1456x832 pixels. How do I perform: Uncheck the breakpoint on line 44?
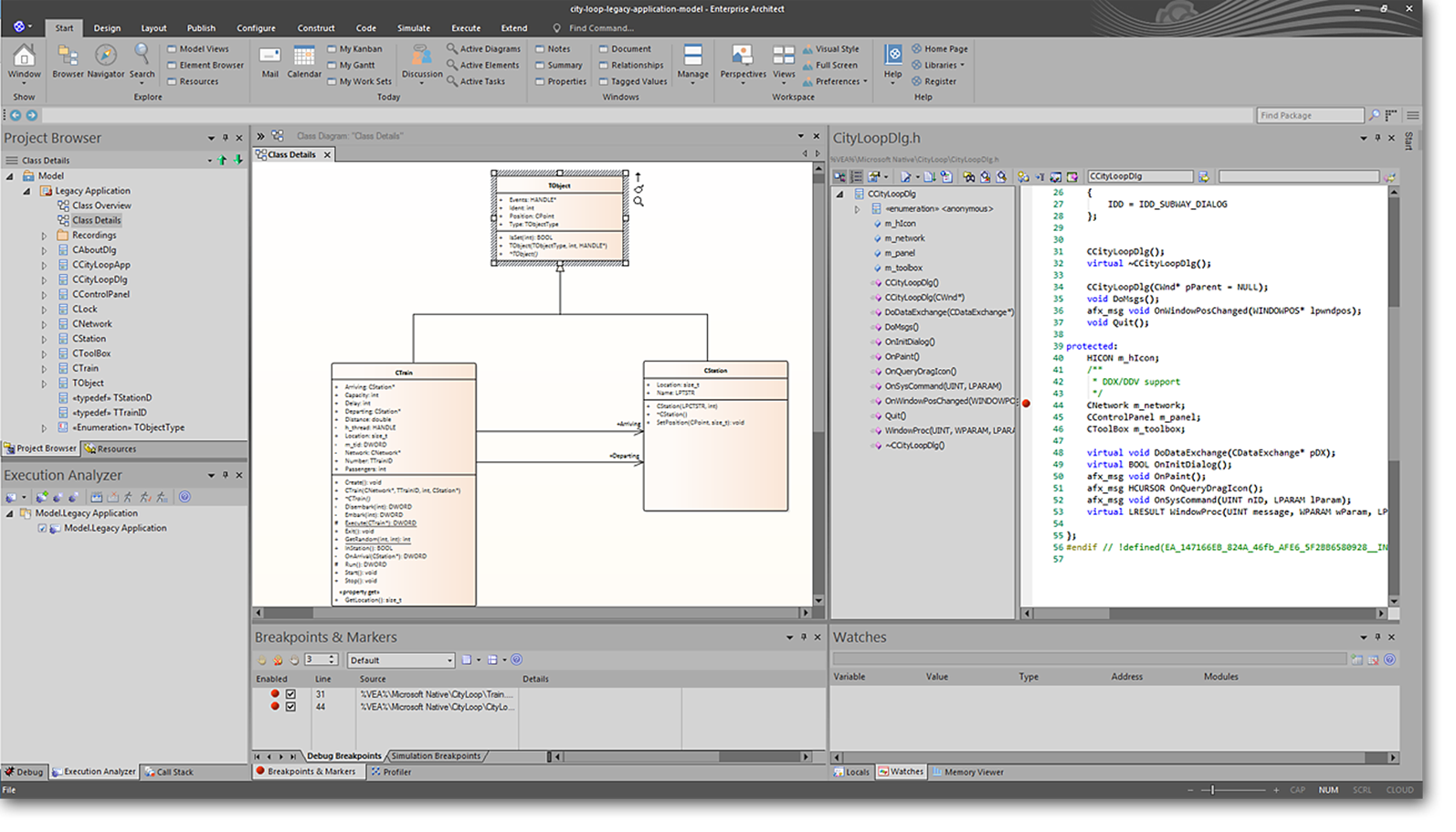click(x=290, y=707)
